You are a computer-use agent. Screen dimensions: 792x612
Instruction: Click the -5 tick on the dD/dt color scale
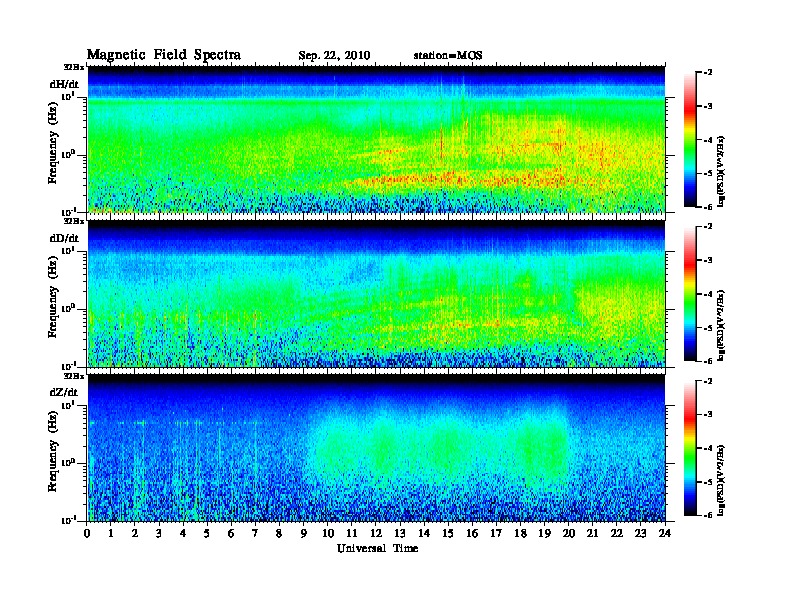pyautogui.click(x=708, y=328)
